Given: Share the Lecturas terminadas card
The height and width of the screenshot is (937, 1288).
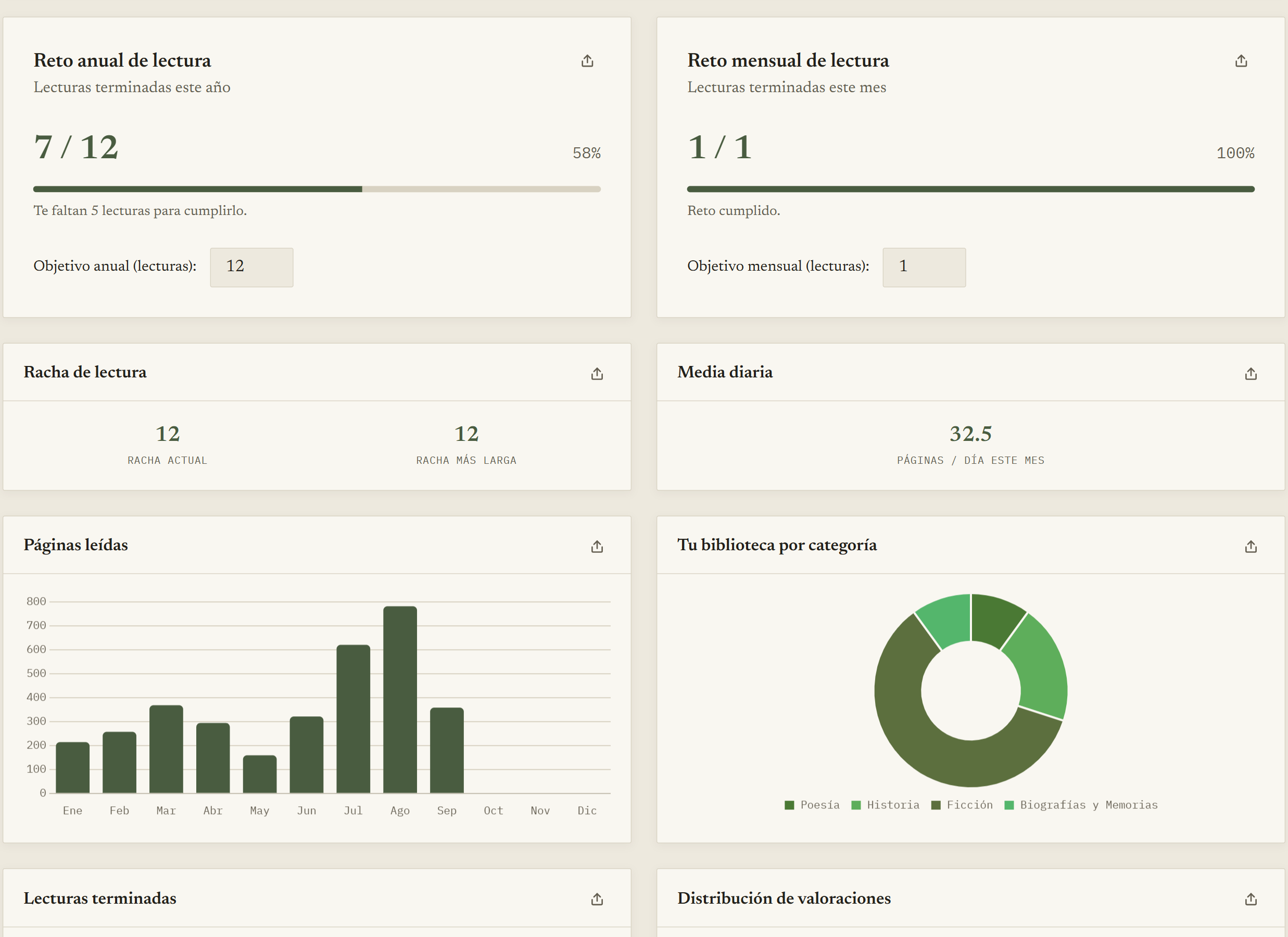Looking at the screenshot, I should click(597, 899).
